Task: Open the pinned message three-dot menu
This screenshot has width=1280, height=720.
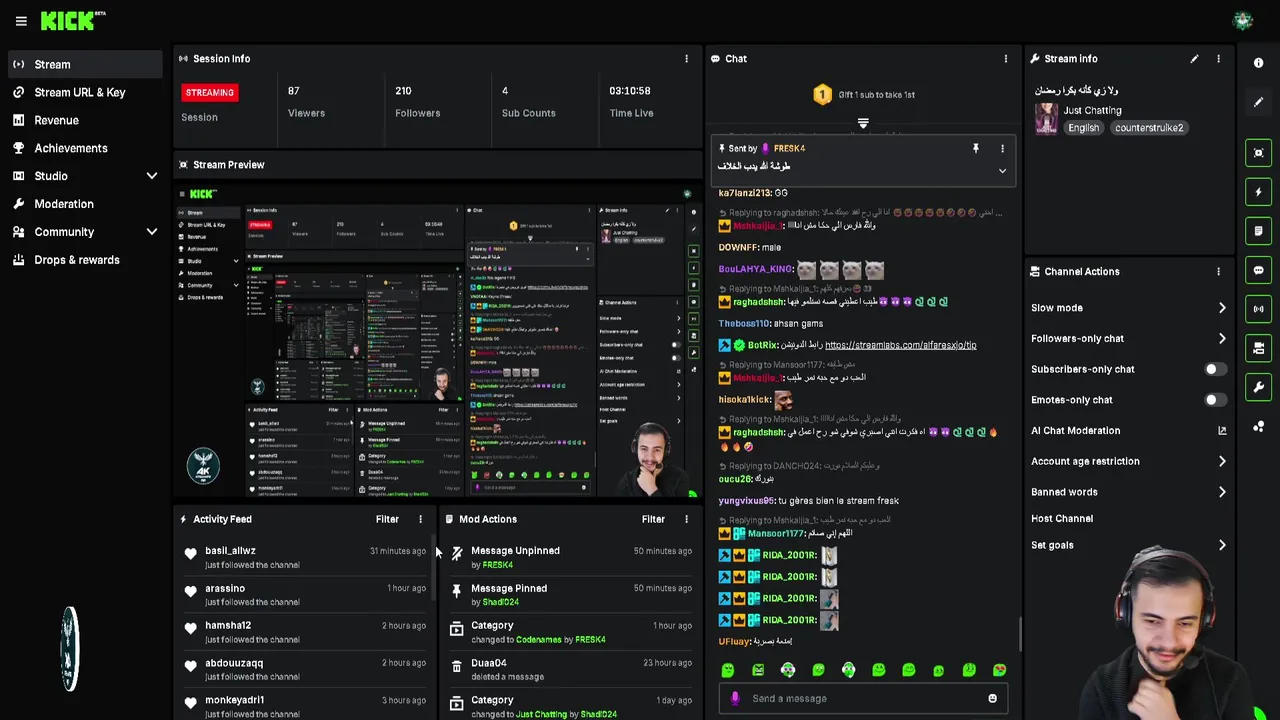Action: 1002,148
